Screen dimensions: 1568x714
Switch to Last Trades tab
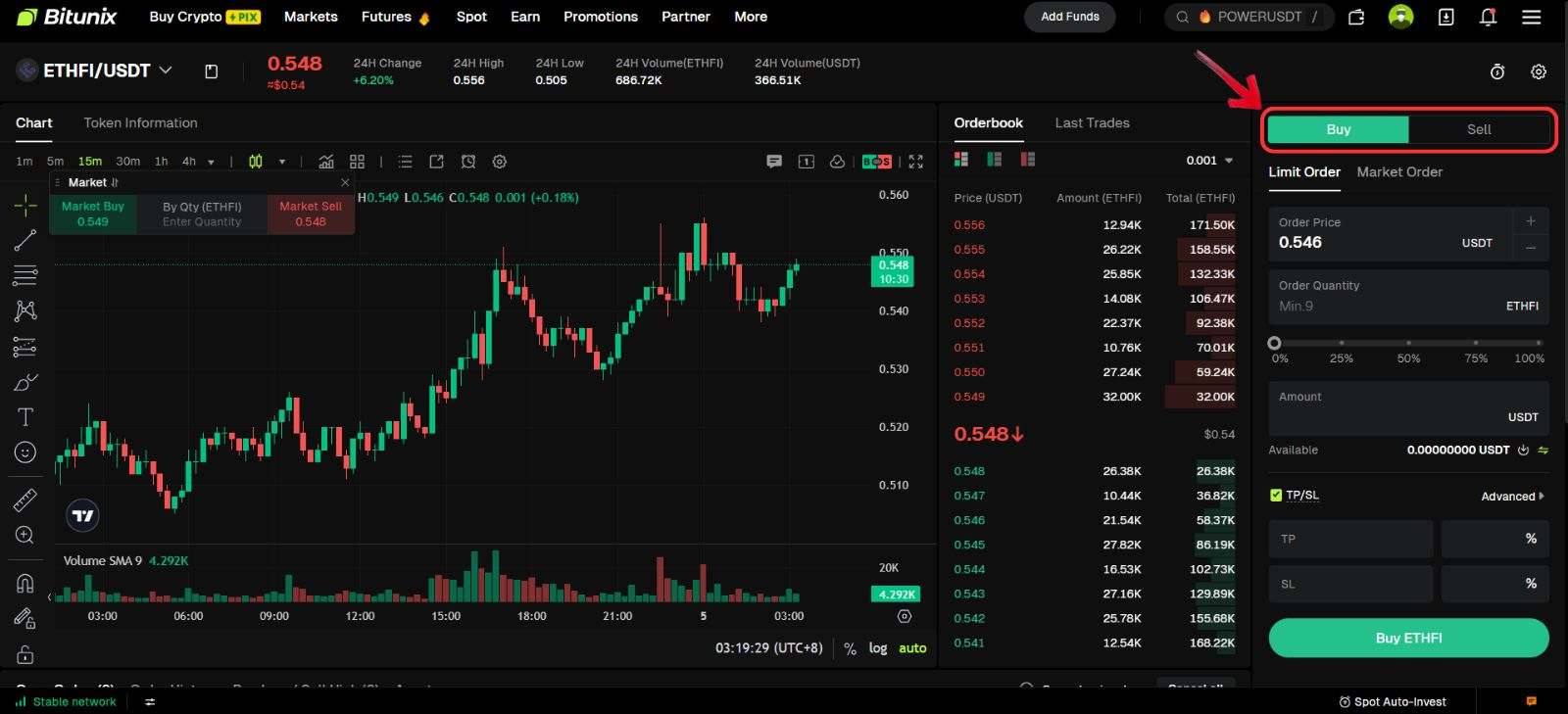point(1092,122)
